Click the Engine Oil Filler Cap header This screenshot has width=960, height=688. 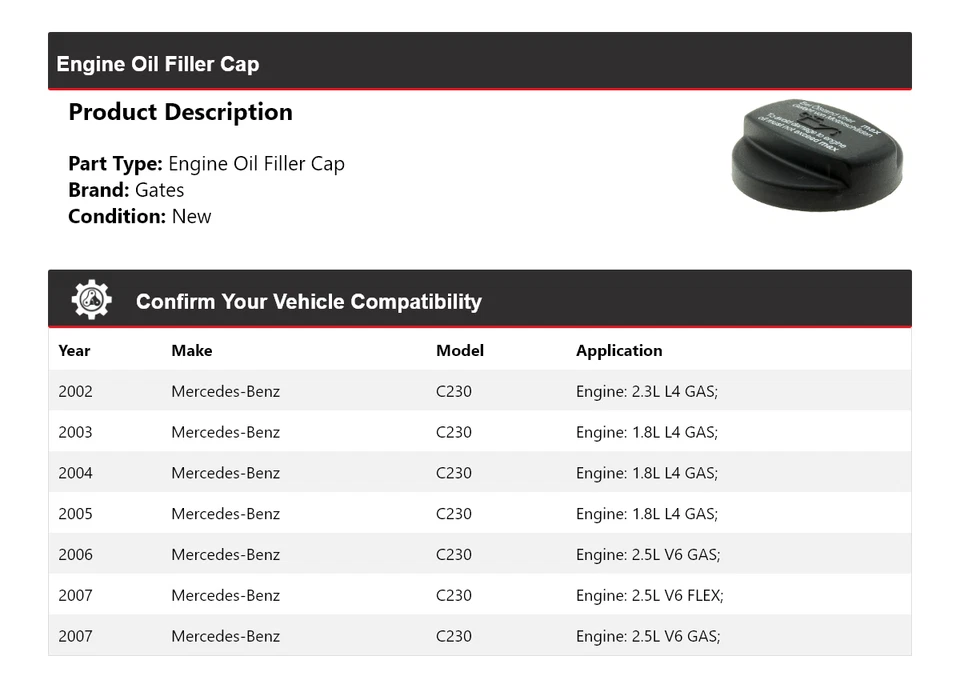point(158,64)
